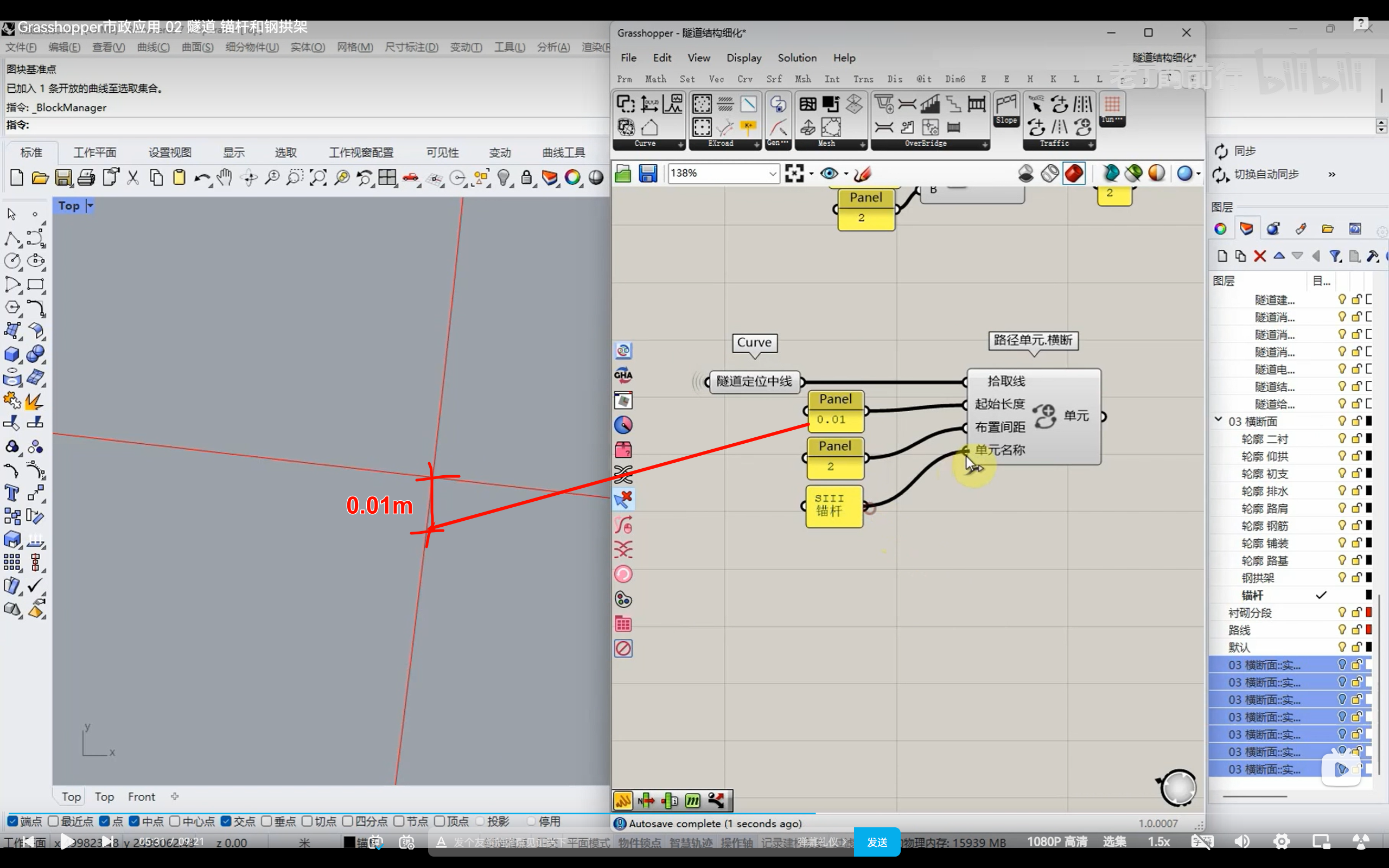Image resolution: width=1389 pixels, height=868 pixels.
Task: Select the Text tool in left sidebar
Action: tap(11, 493)
